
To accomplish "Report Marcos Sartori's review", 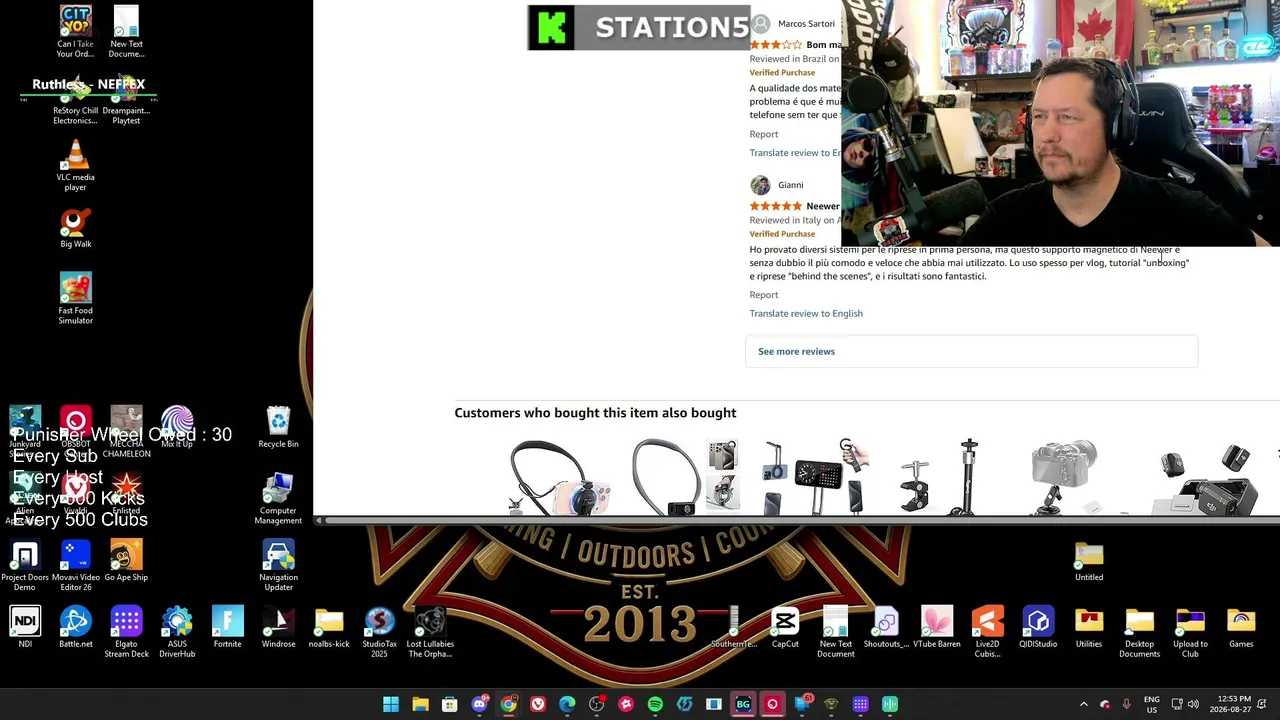I will coord(764,134).
